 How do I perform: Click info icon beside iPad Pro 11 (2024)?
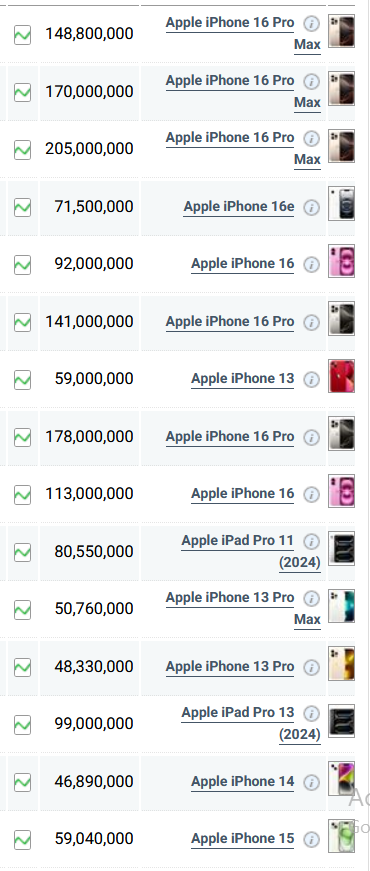[x=312, y=540]
